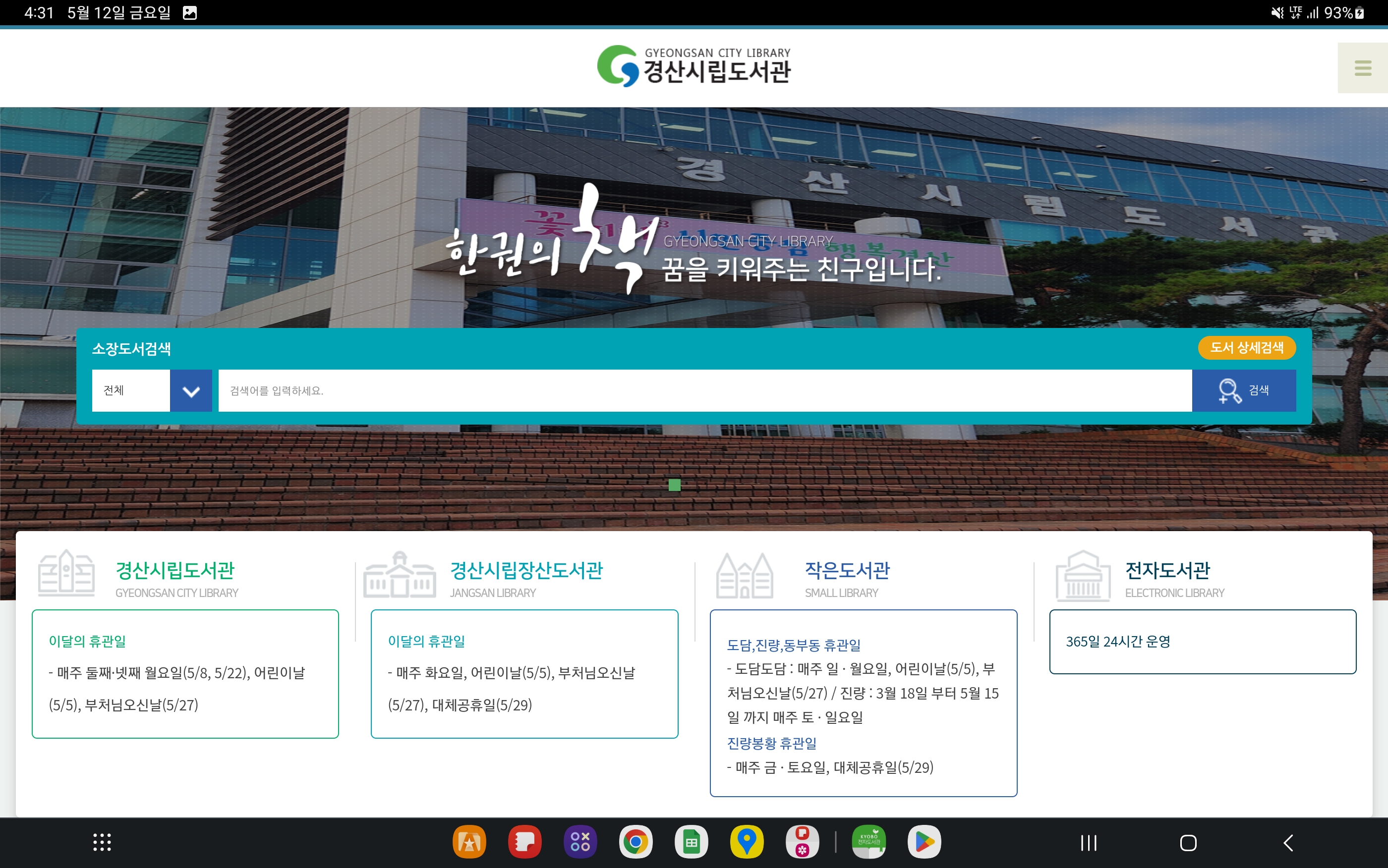Click the Gyeongsan City Library logo
Image resolution: width=1388 pixels, height=868 pixels.
click(x=694, y=66)
